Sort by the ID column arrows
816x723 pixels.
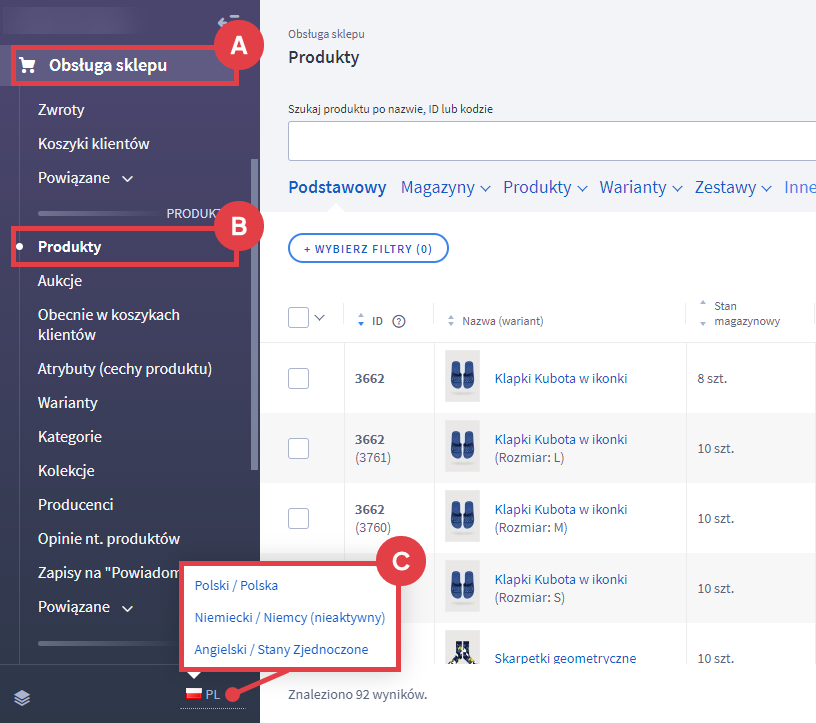point(361,321)
